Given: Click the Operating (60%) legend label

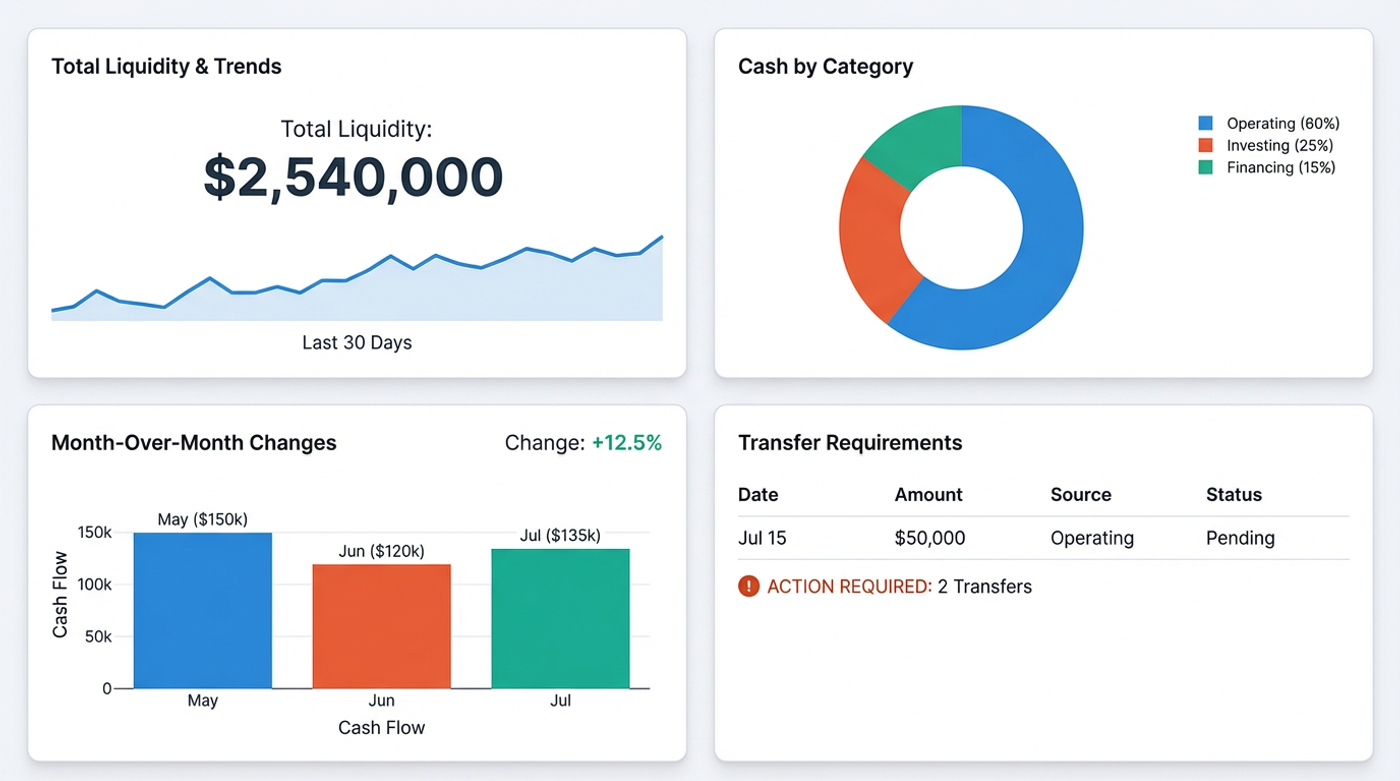Looking at the screenshot, I should point(1283,123).
